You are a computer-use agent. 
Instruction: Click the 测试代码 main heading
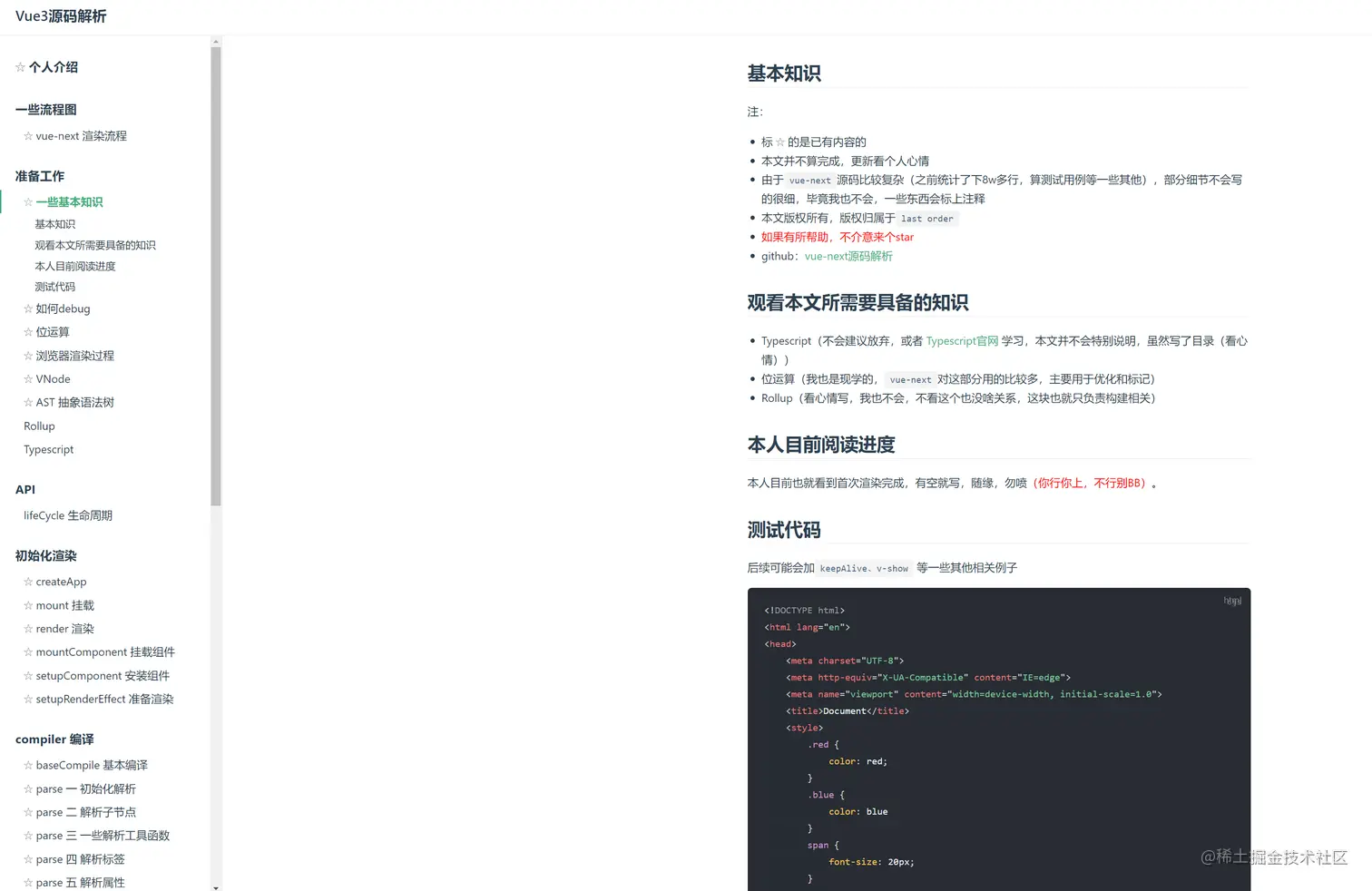coord(784,530)
